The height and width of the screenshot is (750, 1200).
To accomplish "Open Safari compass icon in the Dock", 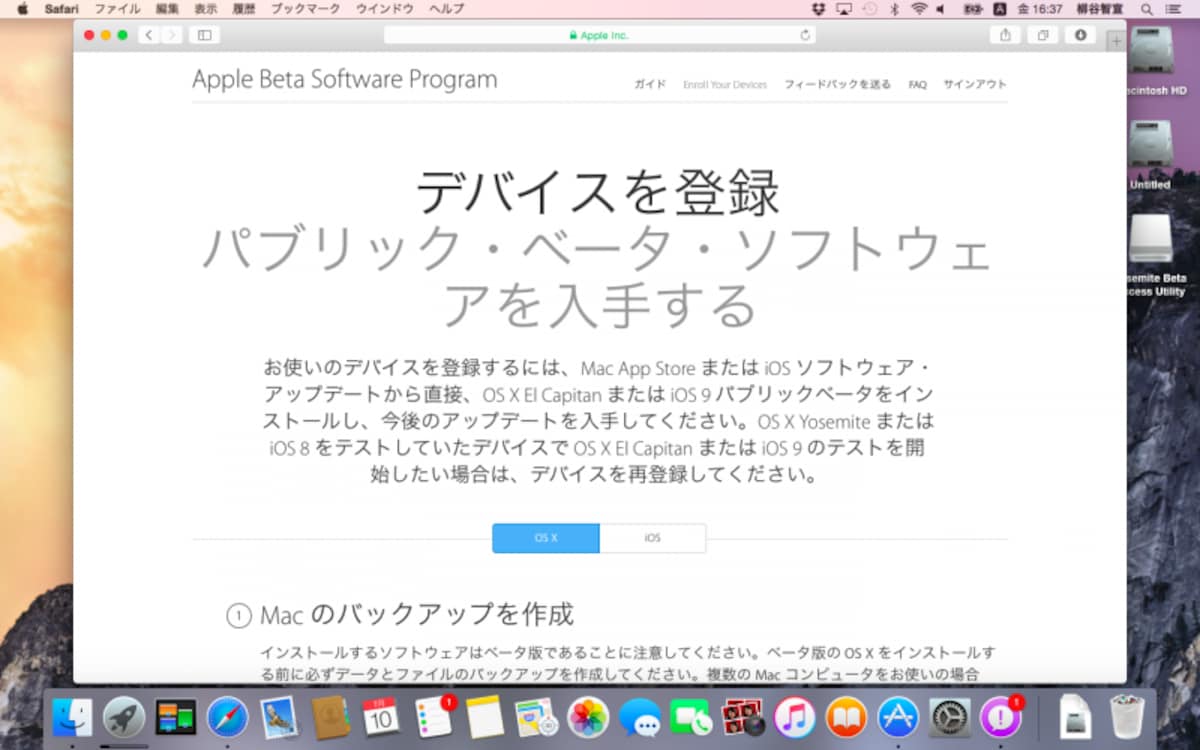I will coord(228,717).
